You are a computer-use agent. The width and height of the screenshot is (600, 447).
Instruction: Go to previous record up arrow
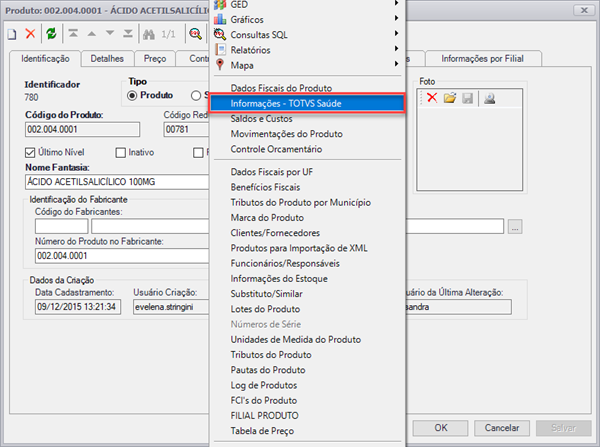91,34
